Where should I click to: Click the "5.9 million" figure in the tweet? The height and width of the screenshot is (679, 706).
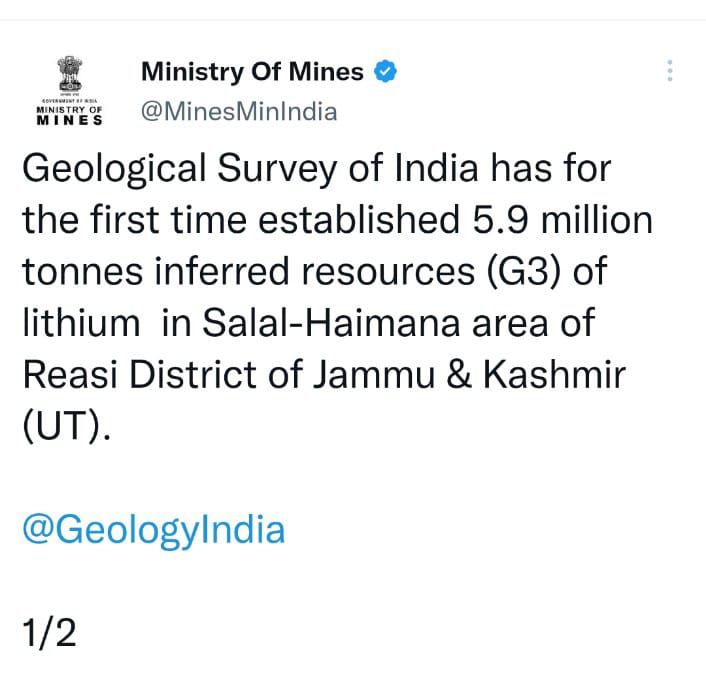coord(564,220)
